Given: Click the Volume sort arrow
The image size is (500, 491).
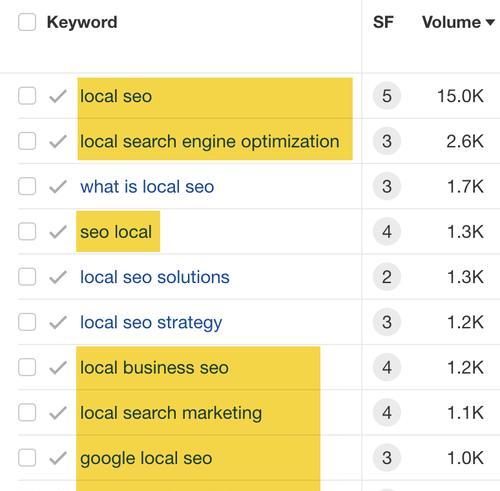Looking at the screenshot, I should tap(490, 22).
